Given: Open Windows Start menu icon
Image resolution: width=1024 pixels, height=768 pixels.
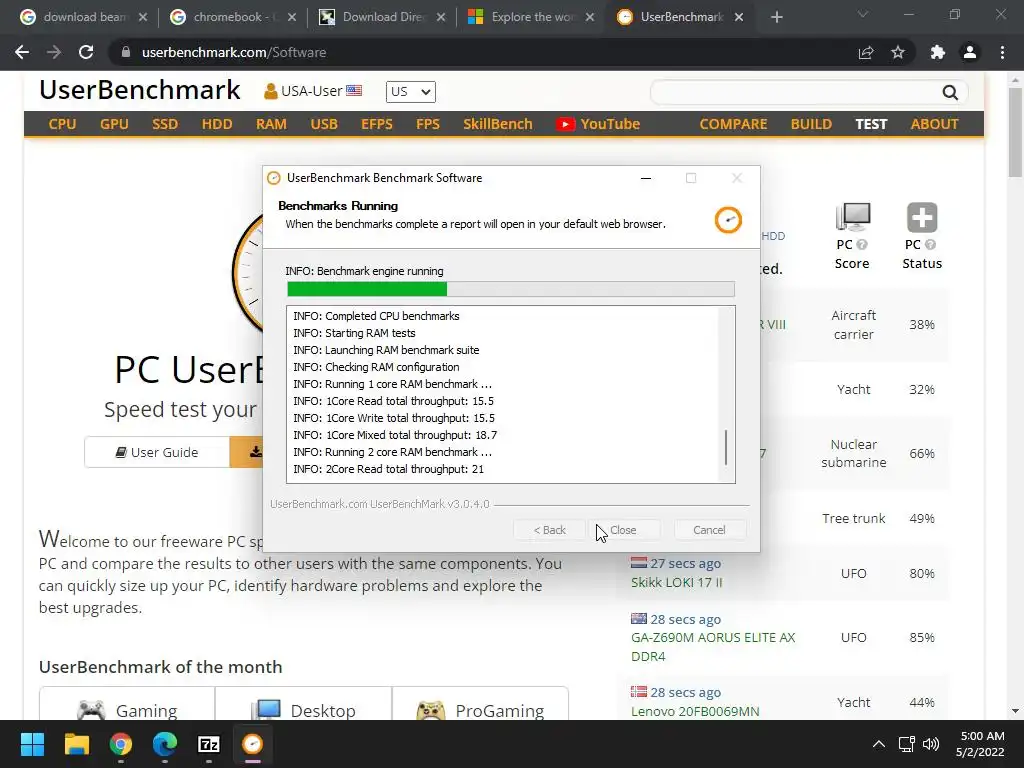Looking at the screenshot, I should [32, 744].
